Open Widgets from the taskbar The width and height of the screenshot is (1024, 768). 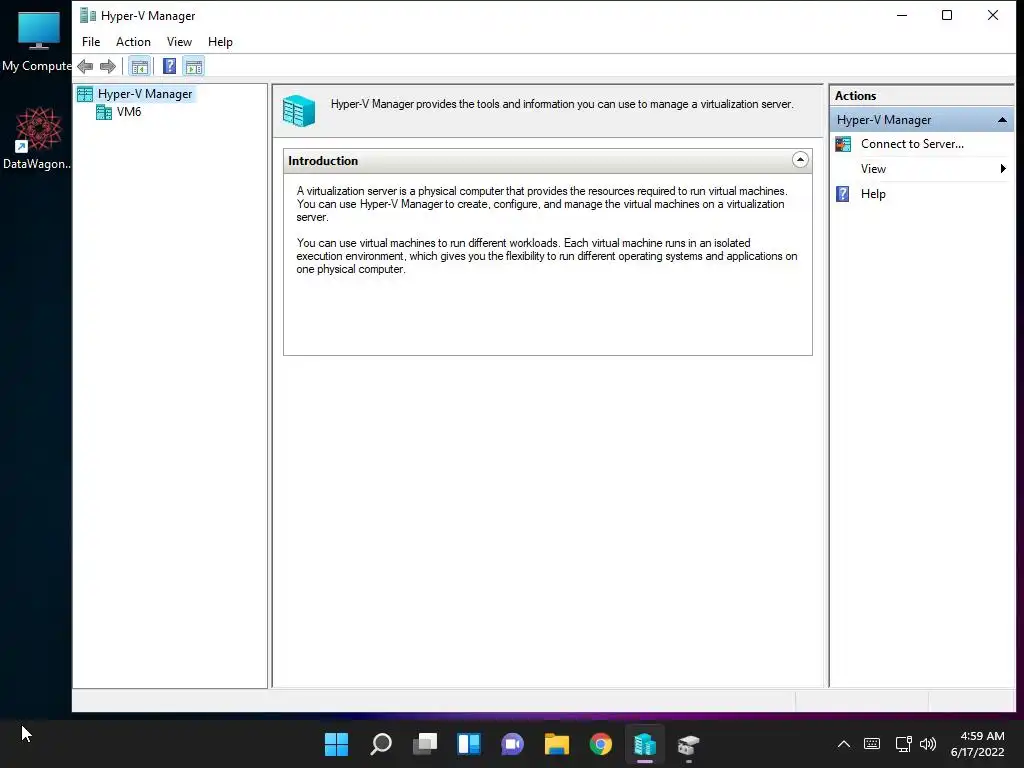point(469,744)
